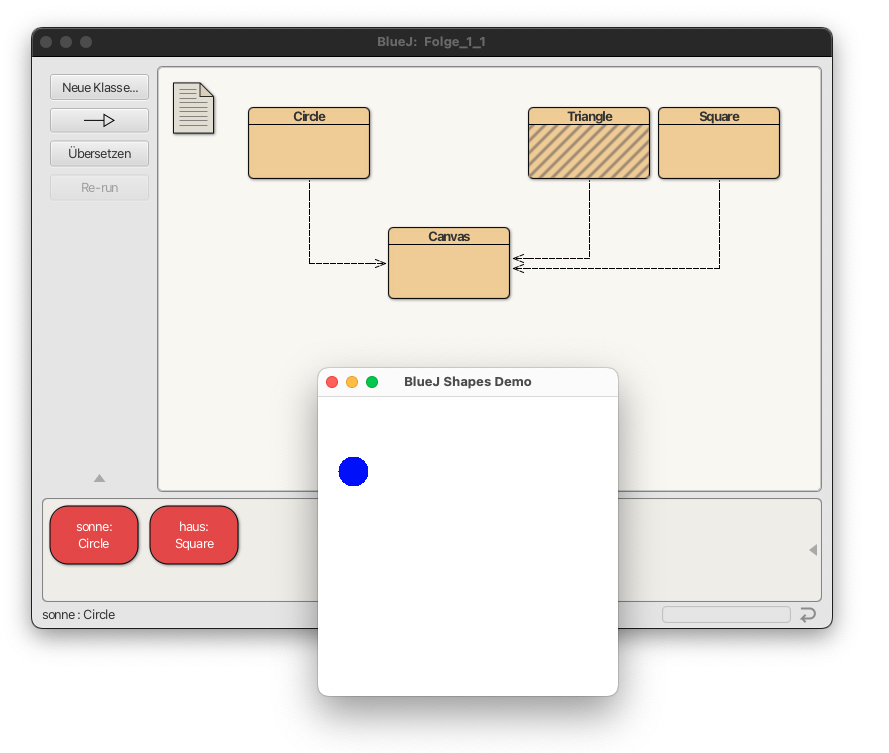Image resolution: width=889 pixels, height=753 pixels.
Task: Select the haus: Square object
Action: pos(194,535)
